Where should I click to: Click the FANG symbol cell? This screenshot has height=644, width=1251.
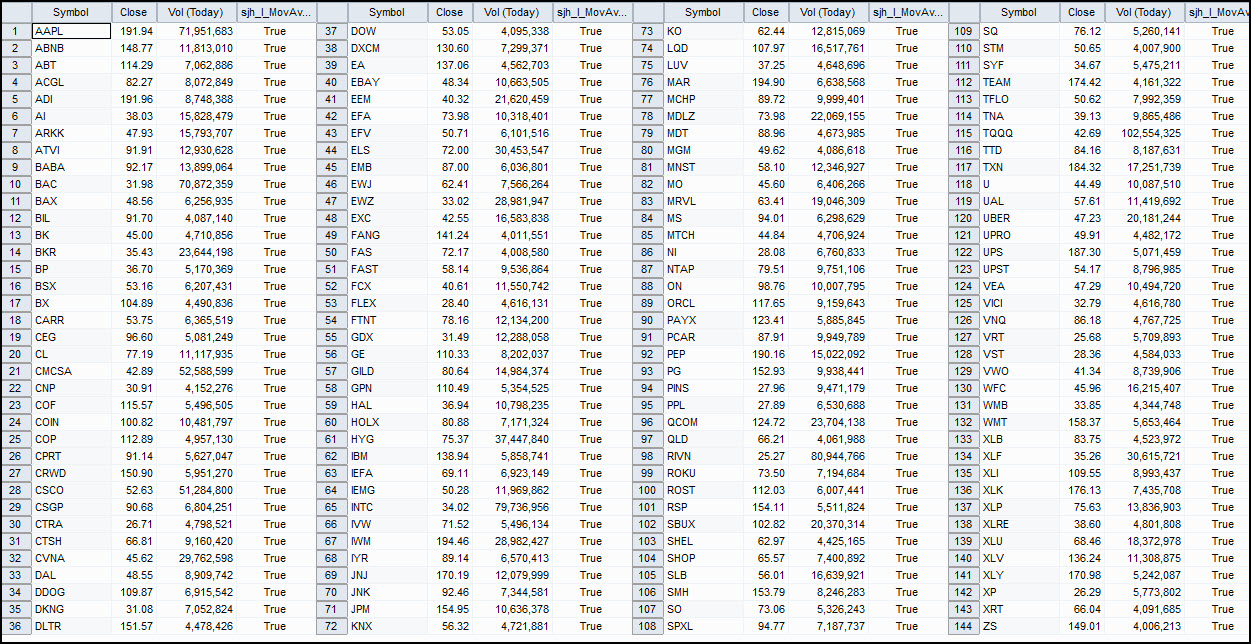tap(387, 235)
